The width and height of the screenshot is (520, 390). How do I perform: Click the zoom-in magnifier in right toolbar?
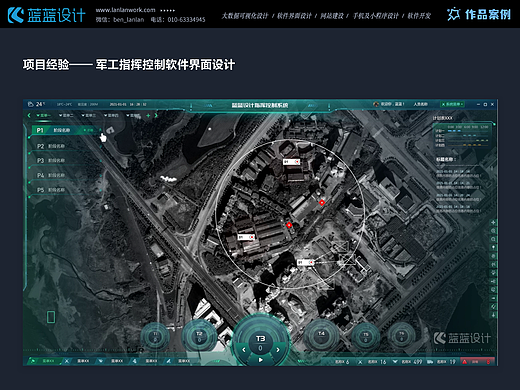pyautogui.click(x=493, y=231)
